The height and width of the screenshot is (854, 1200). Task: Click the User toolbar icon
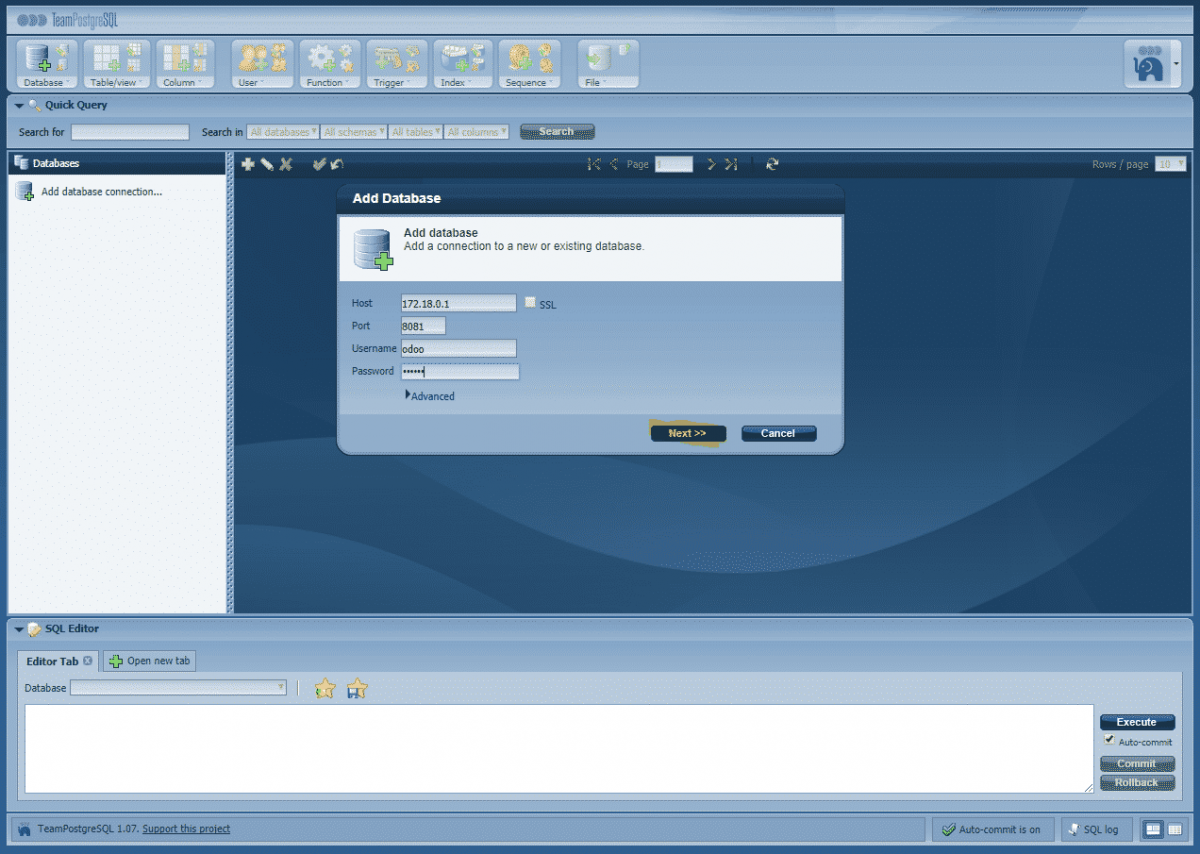pyautogui.click(x=262, y=65)
